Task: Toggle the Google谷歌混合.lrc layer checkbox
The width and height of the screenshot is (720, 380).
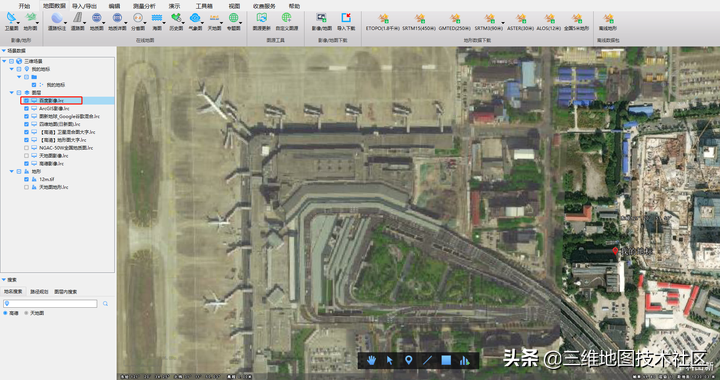Action: [x=26, y=117]
